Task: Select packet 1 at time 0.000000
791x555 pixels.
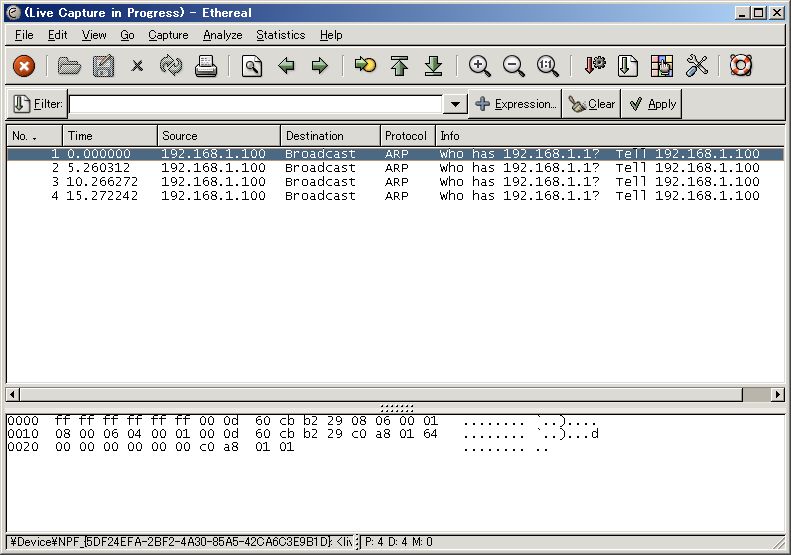Action: pyautogui.click(x=395, y=154)
